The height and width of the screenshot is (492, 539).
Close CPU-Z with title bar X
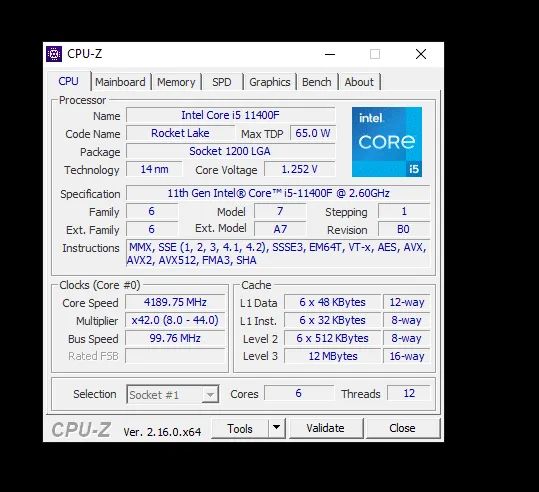coord(421,54)
